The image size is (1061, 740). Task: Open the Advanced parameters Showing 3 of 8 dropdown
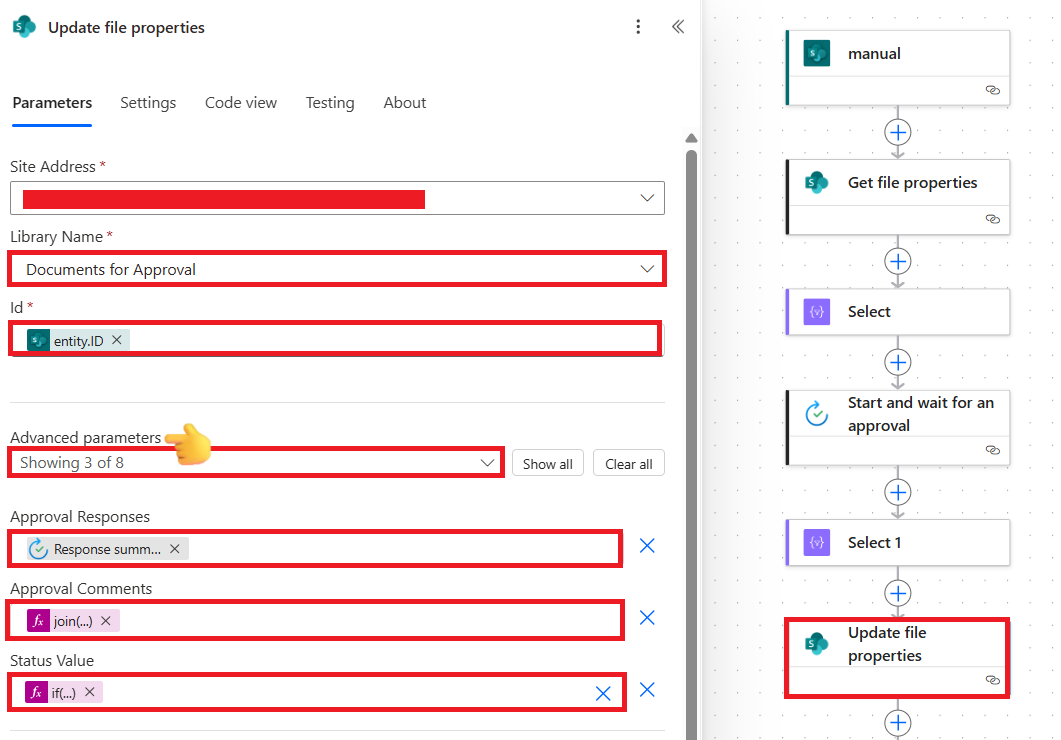click(256, 463)
